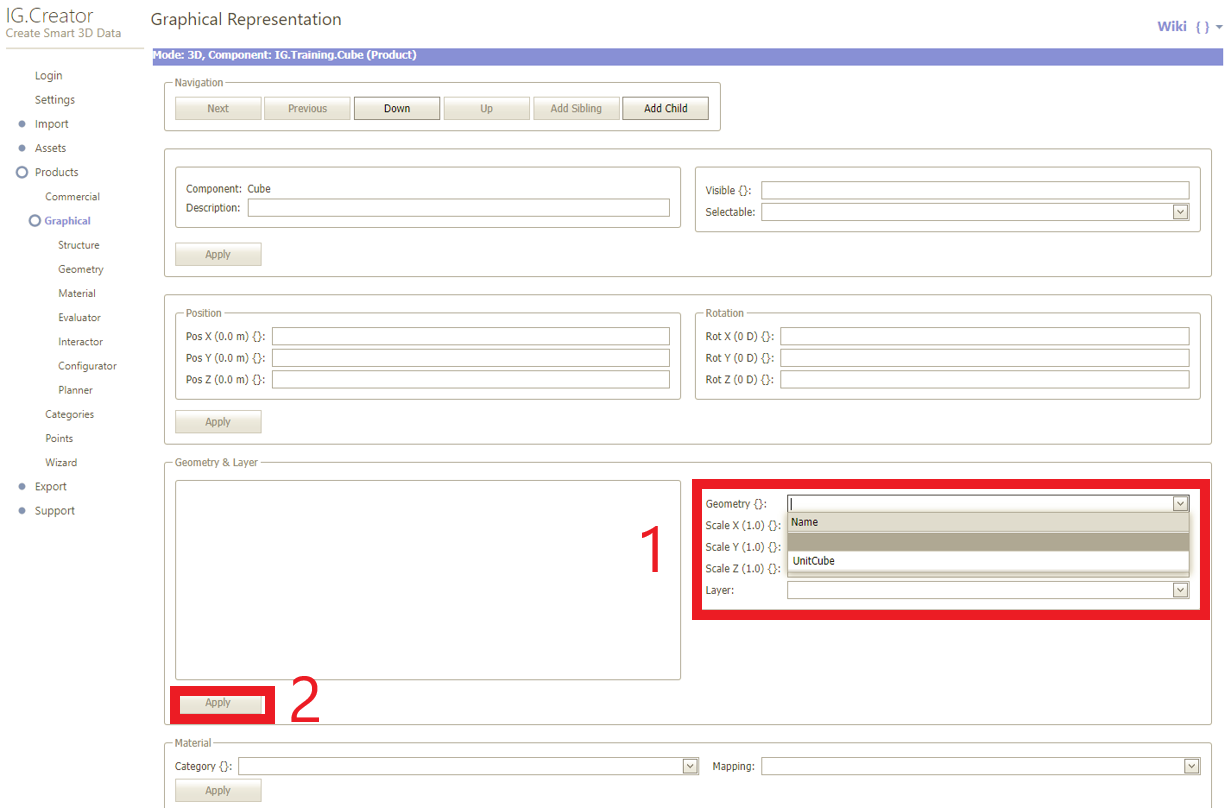Open the Layer dropdown

(1180, 591)
